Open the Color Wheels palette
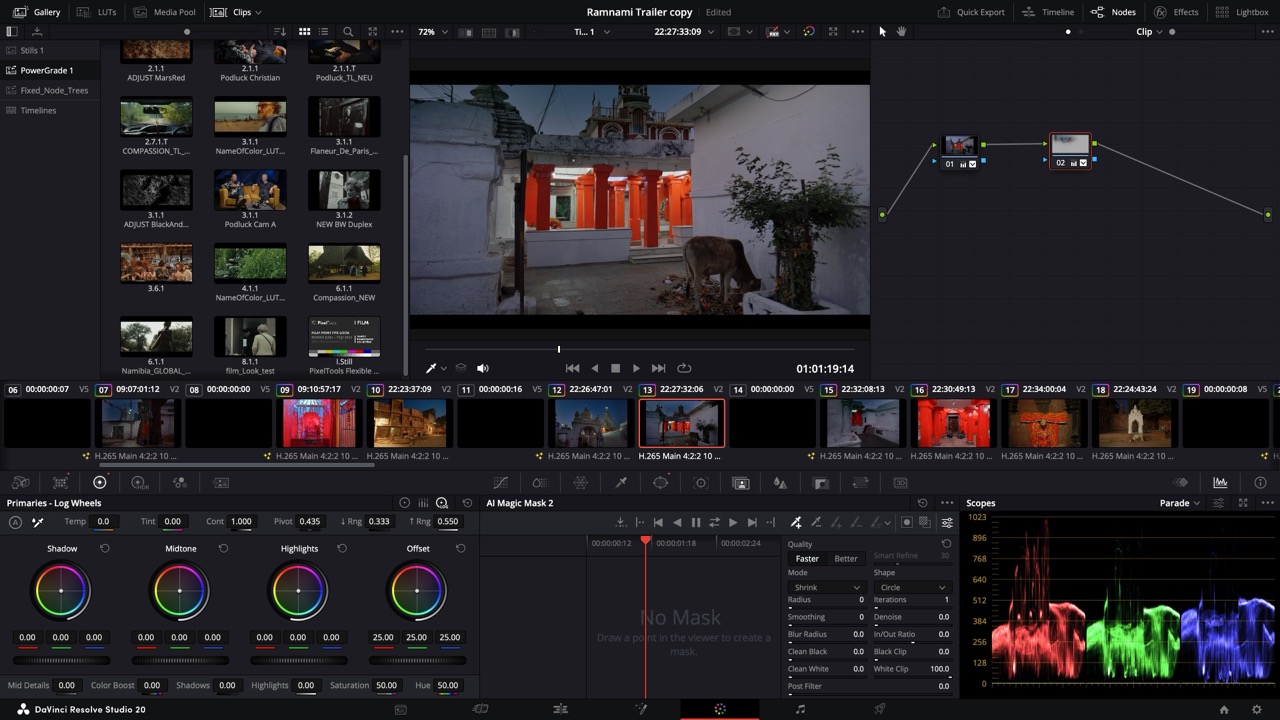The height and width of the screenshot is (720, 1280). click(99, 482)
